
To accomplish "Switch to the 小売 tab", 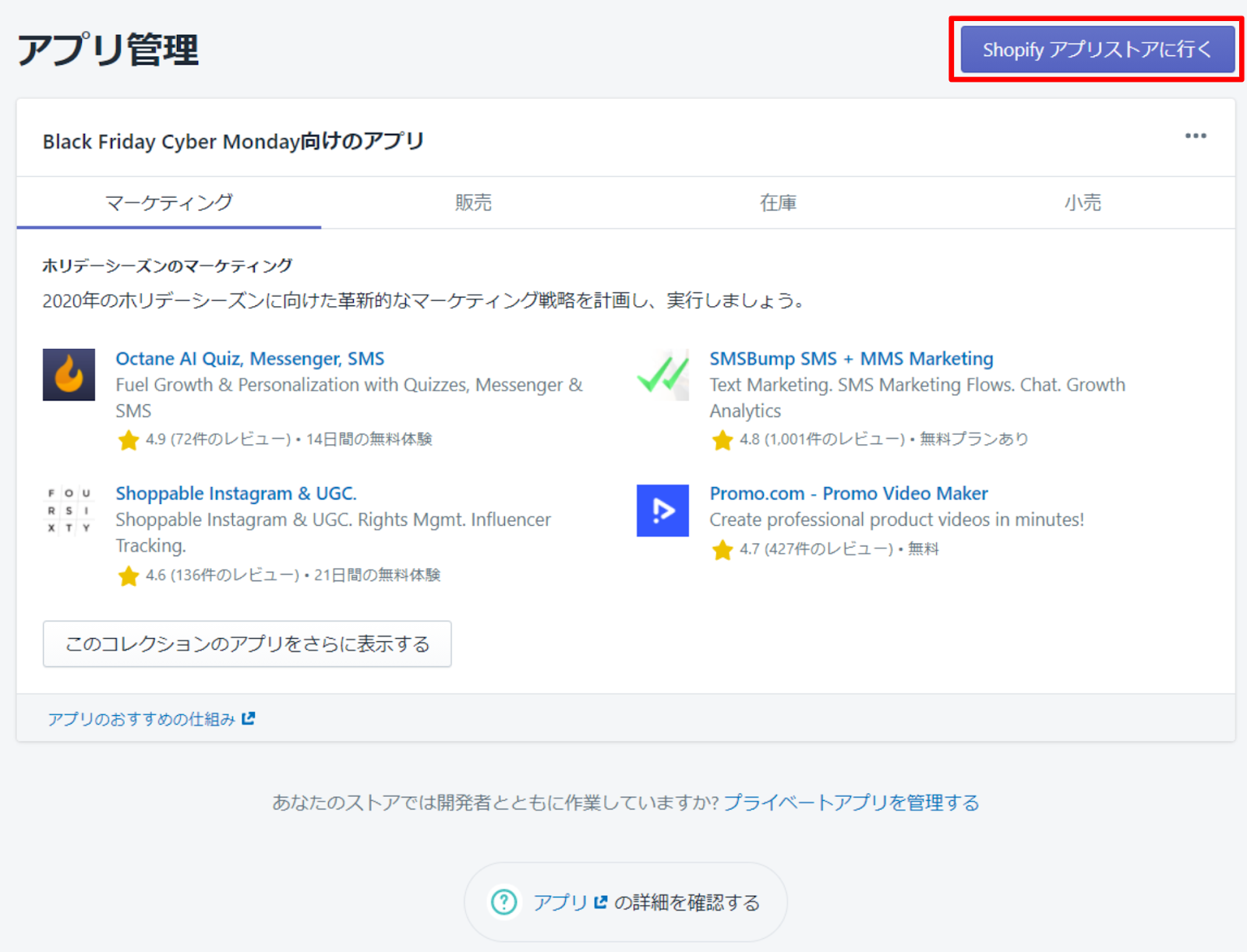I will 1083,203.
